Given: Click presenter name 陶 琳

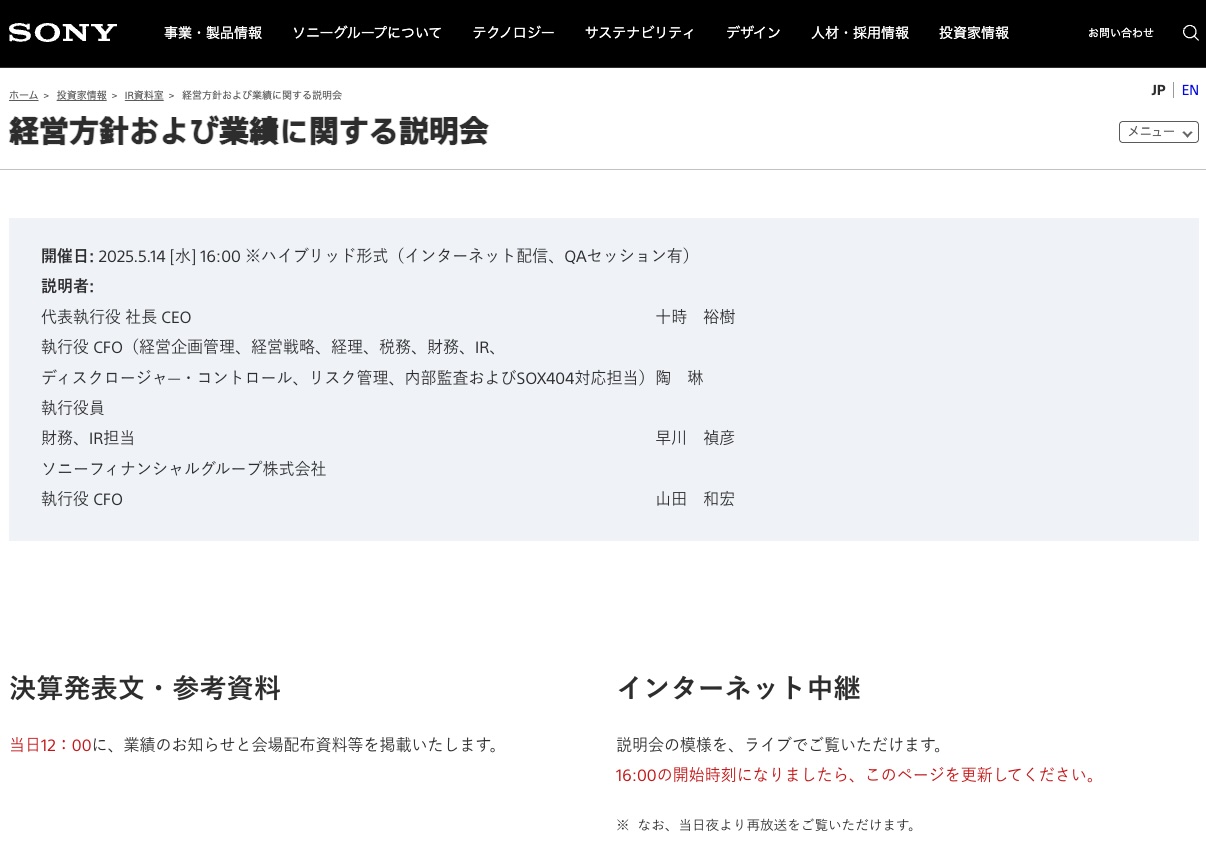Looking at the screenshot, I should [x=680, y=378].
